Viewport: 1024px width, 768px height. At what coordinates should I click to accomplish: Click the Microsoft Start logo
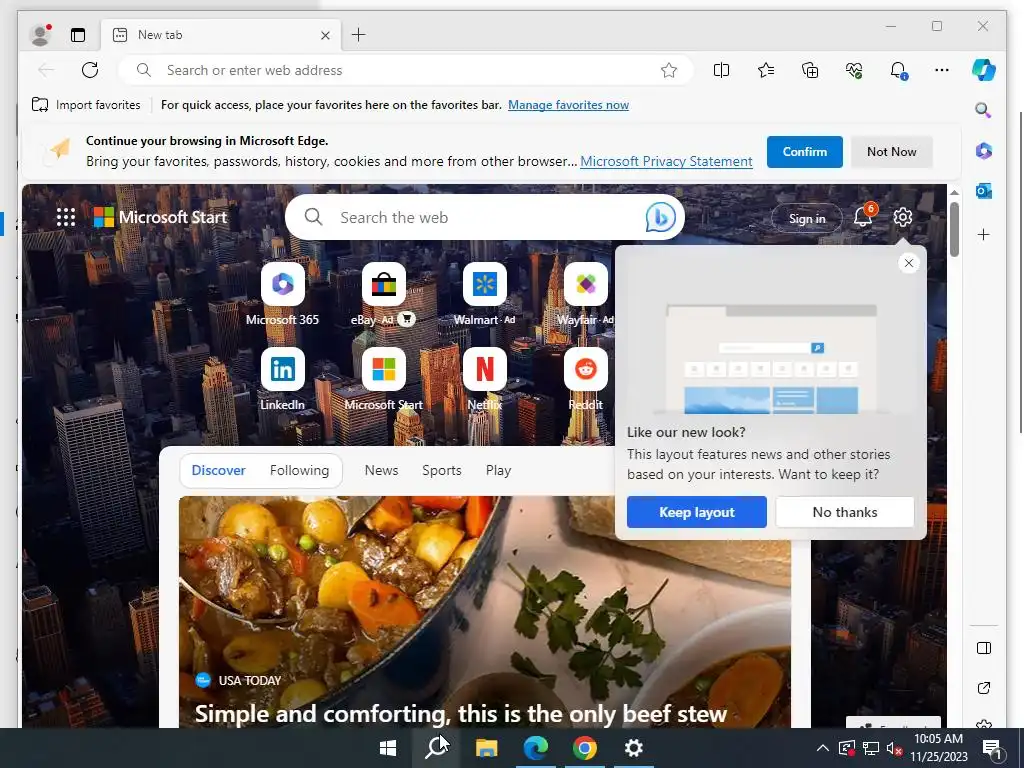161,217
